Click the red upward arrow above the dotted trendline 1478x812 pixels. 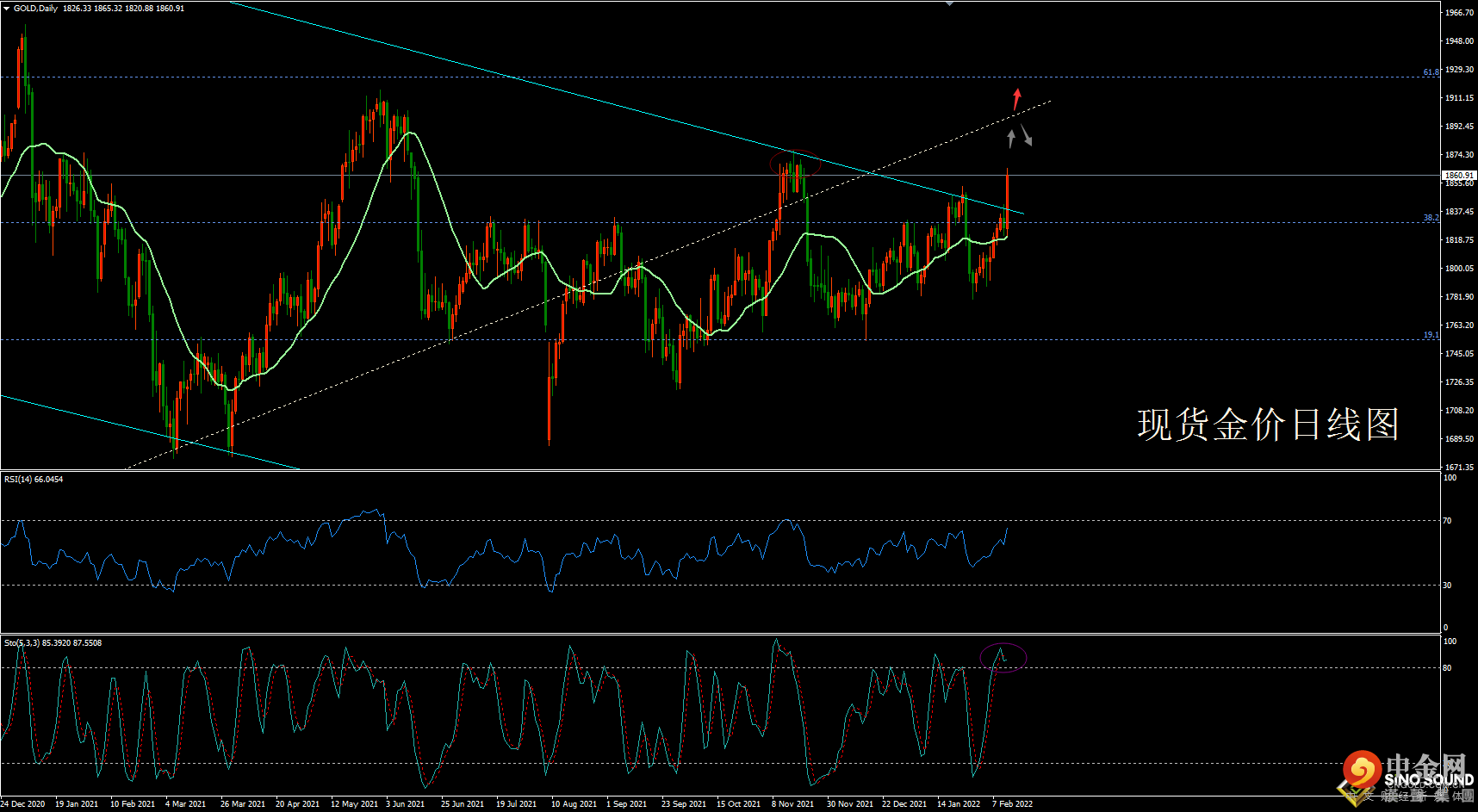pos(1016,98)
